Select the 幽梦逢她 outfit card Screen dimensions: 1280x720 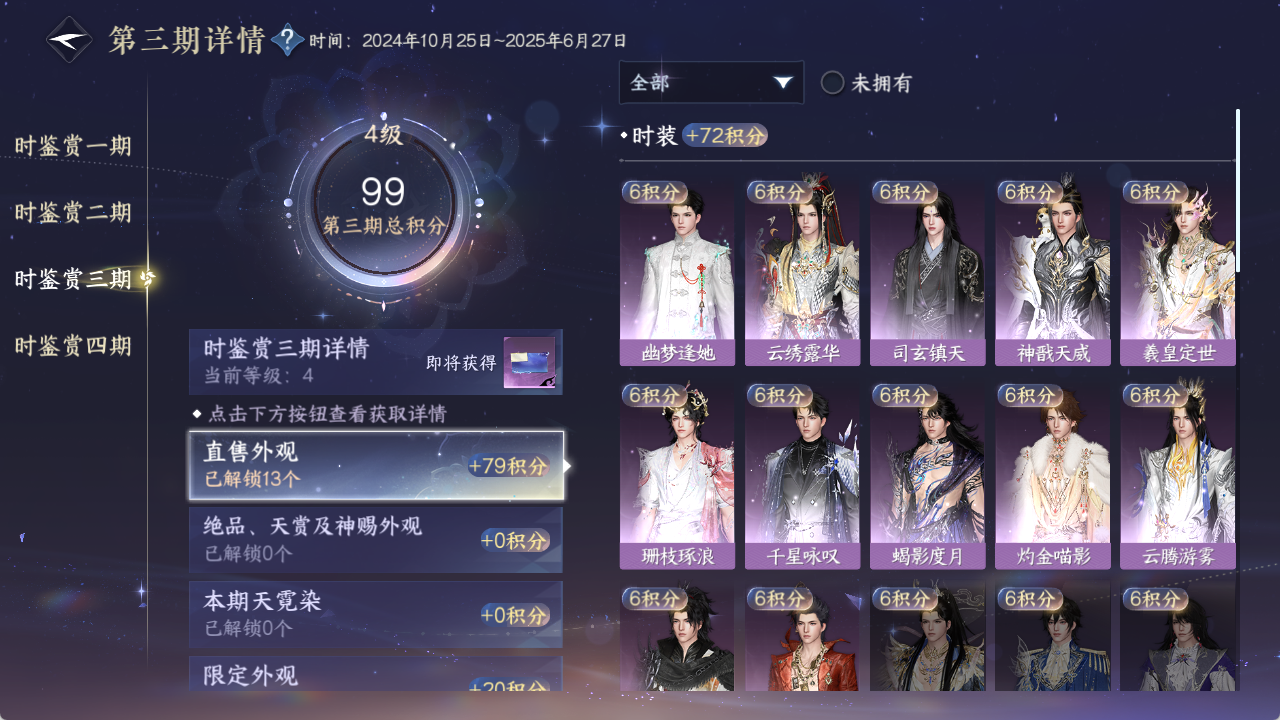click(677, 273)
